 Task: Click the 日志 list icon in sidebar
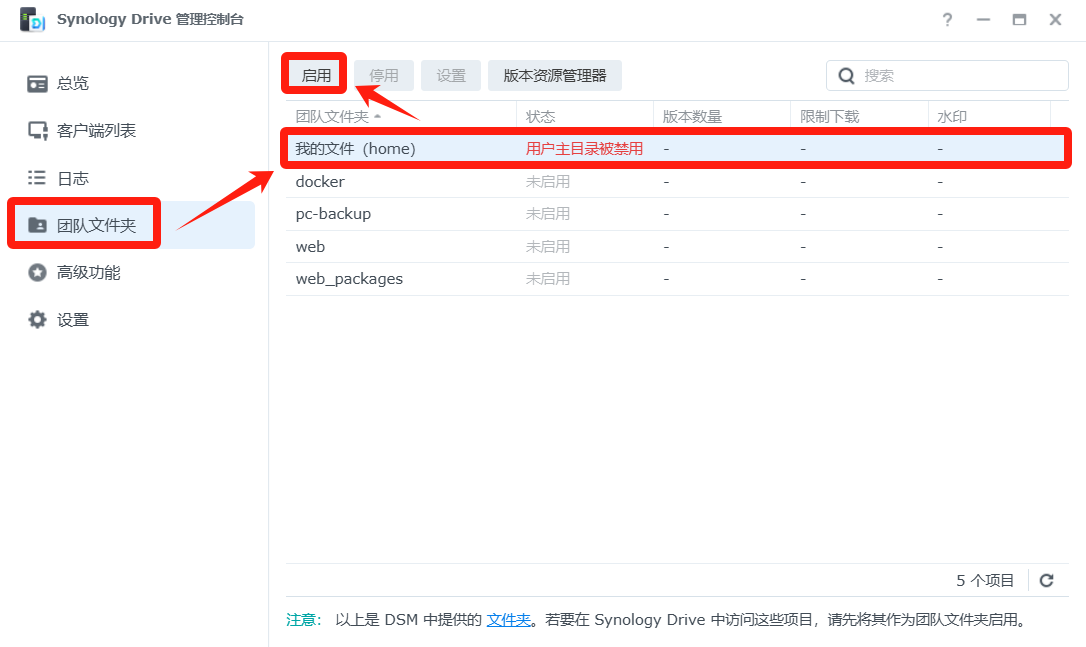point(38,178)
